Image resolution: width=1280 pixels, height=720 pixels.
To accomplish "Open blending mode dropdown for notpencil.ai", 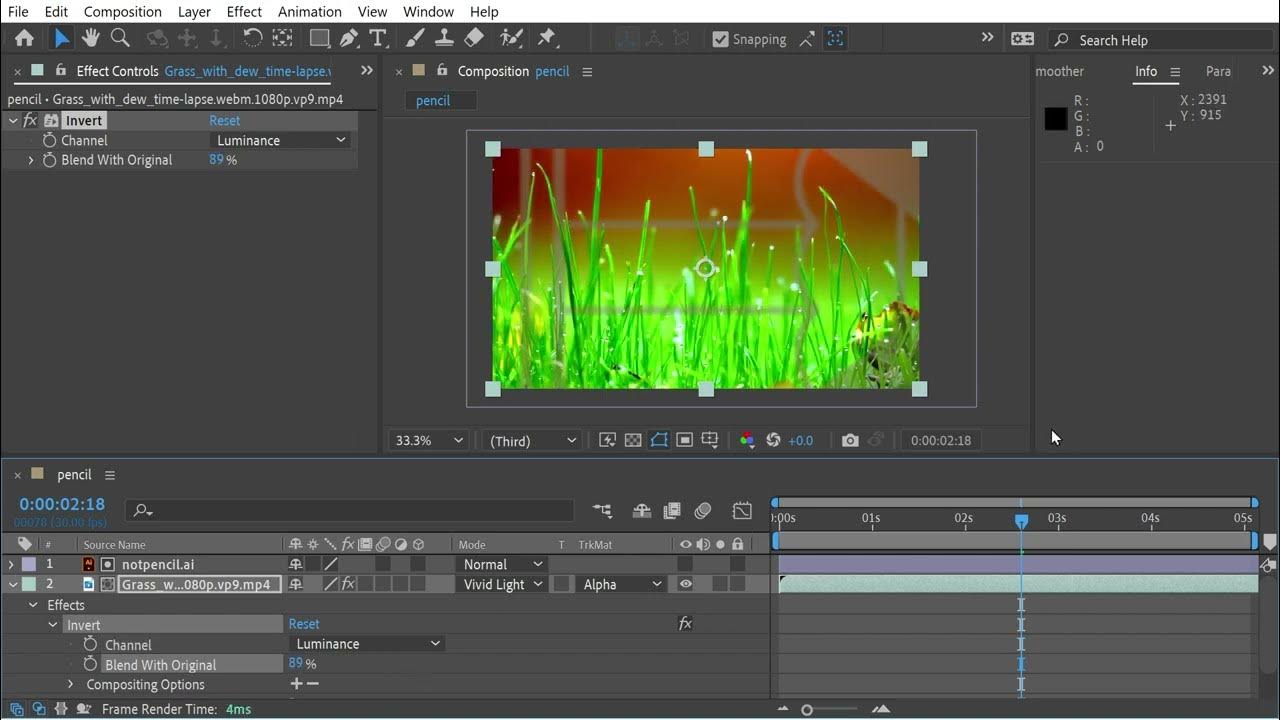I will tap(501, 564).
